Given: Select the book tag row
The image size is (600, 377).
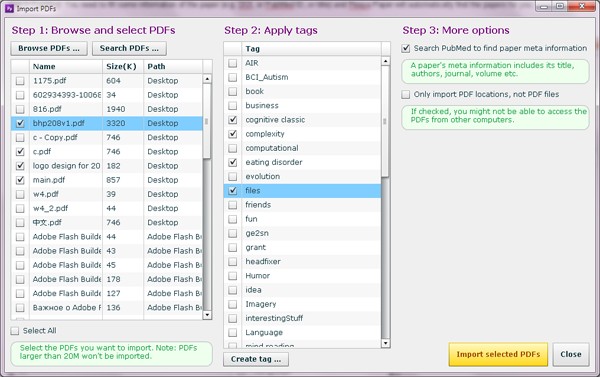Looking at the screenshot, I should tap(302, 91).
